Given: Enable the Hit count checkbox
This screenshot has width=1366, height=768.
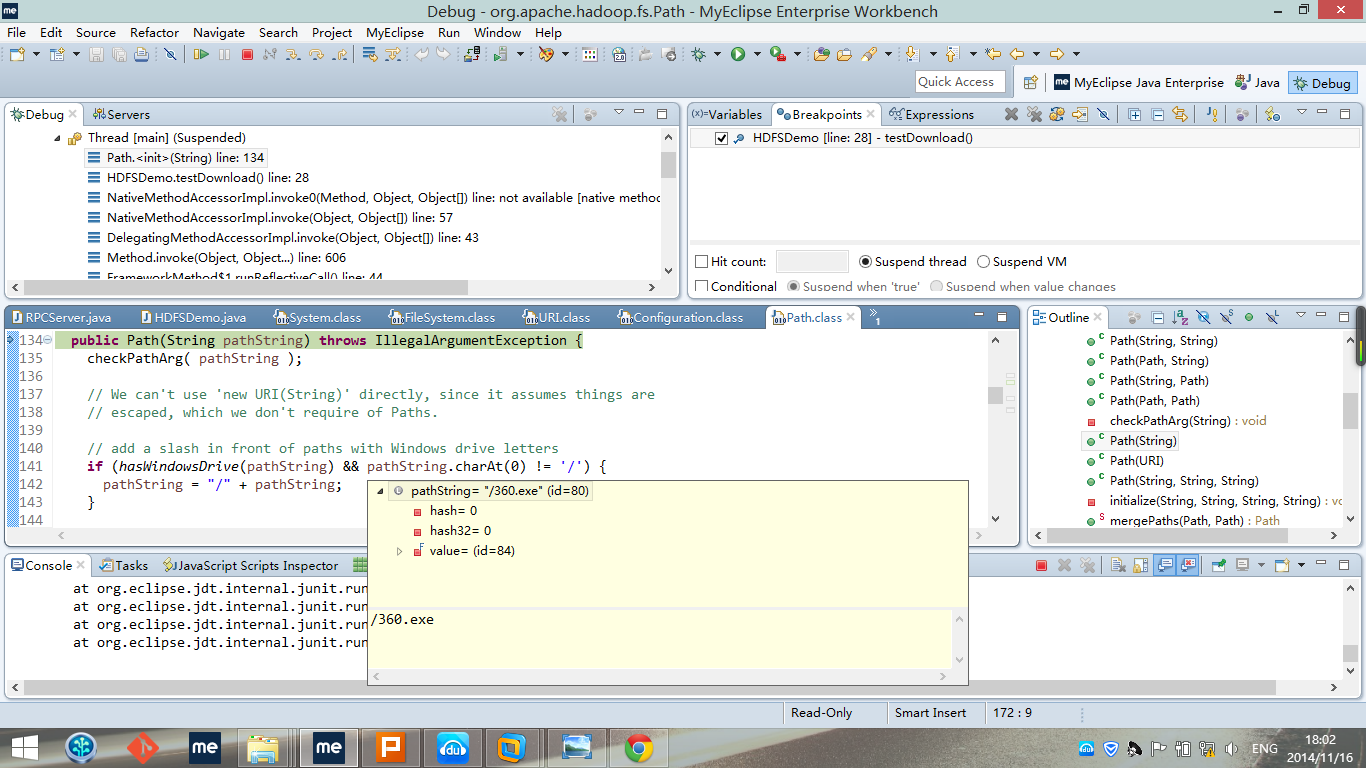Looking at the screenshot, I should [702, 262].
